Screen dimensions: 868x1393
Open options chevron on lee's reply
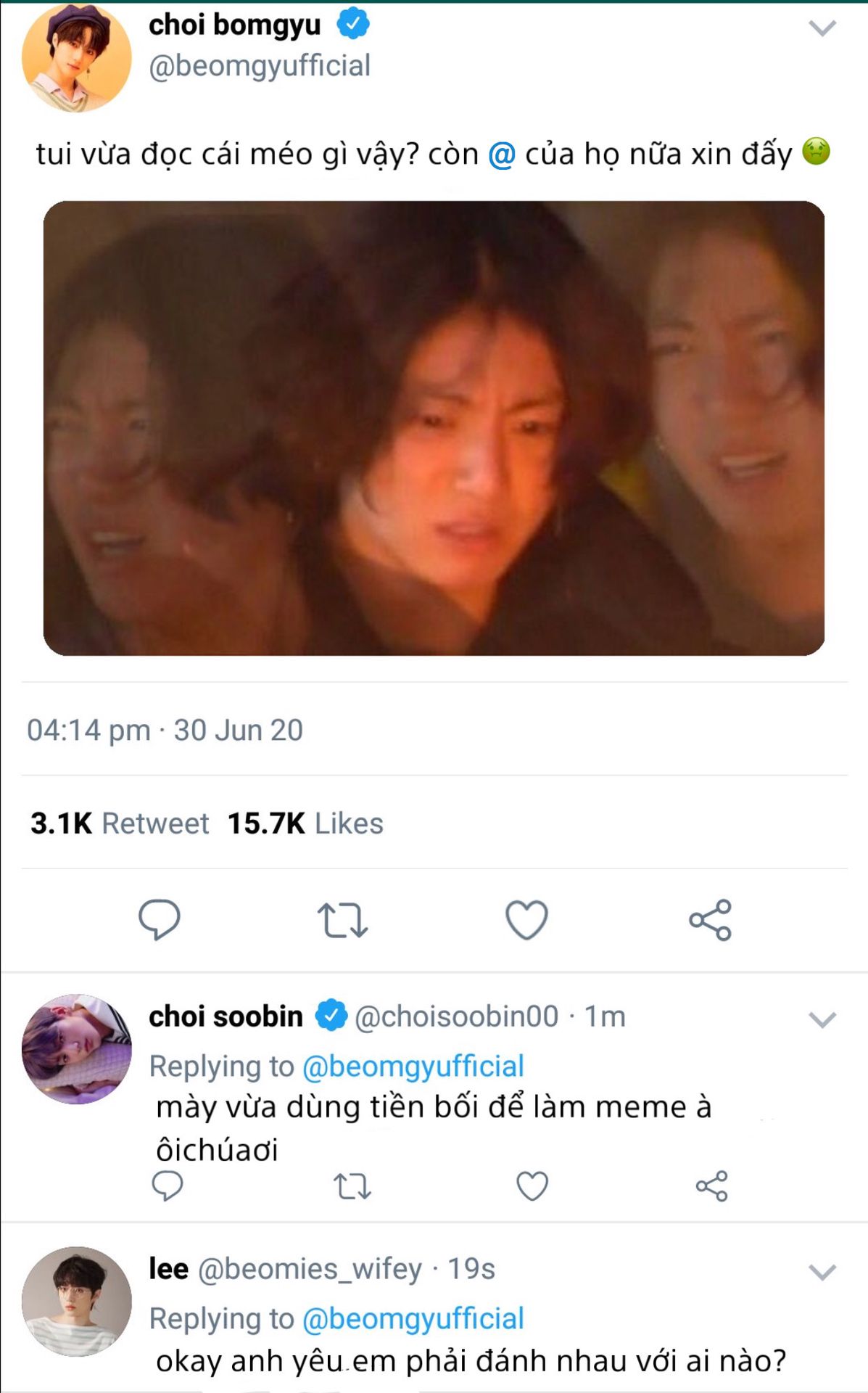[x=822, y=1272]
